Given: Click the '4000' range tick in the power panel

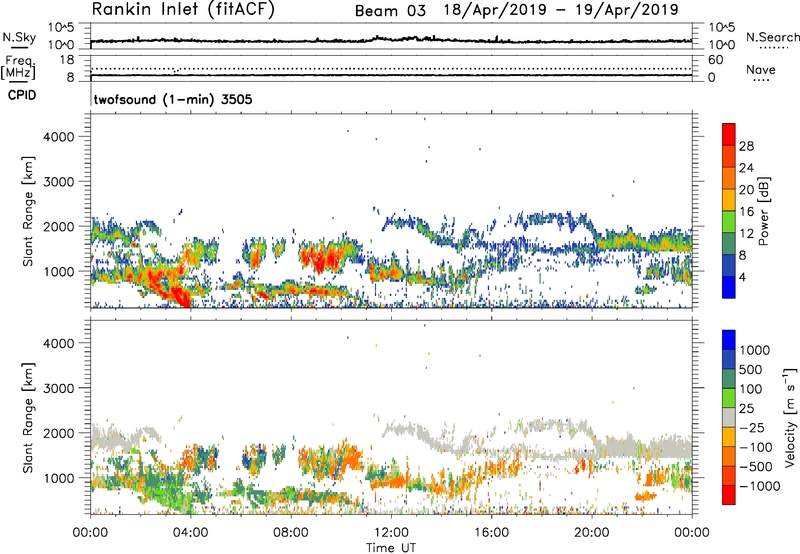Looking at the screenshot, I should click(59, 137).
